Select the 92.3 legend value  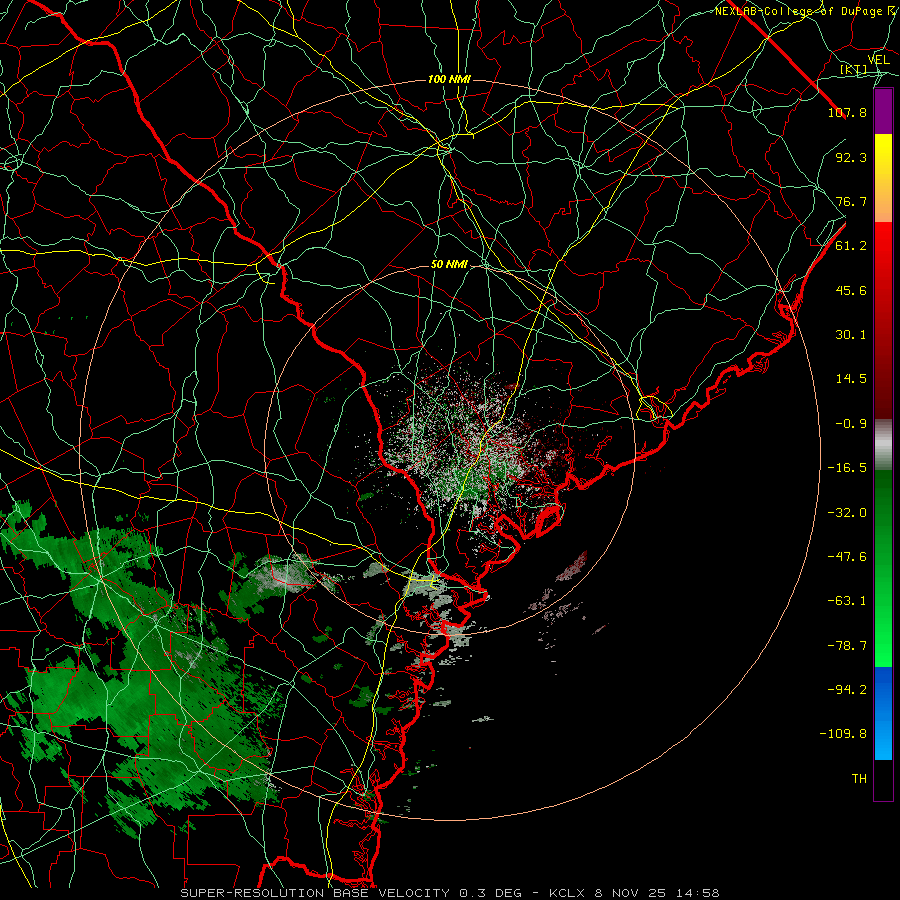click(x=851, y=157)
